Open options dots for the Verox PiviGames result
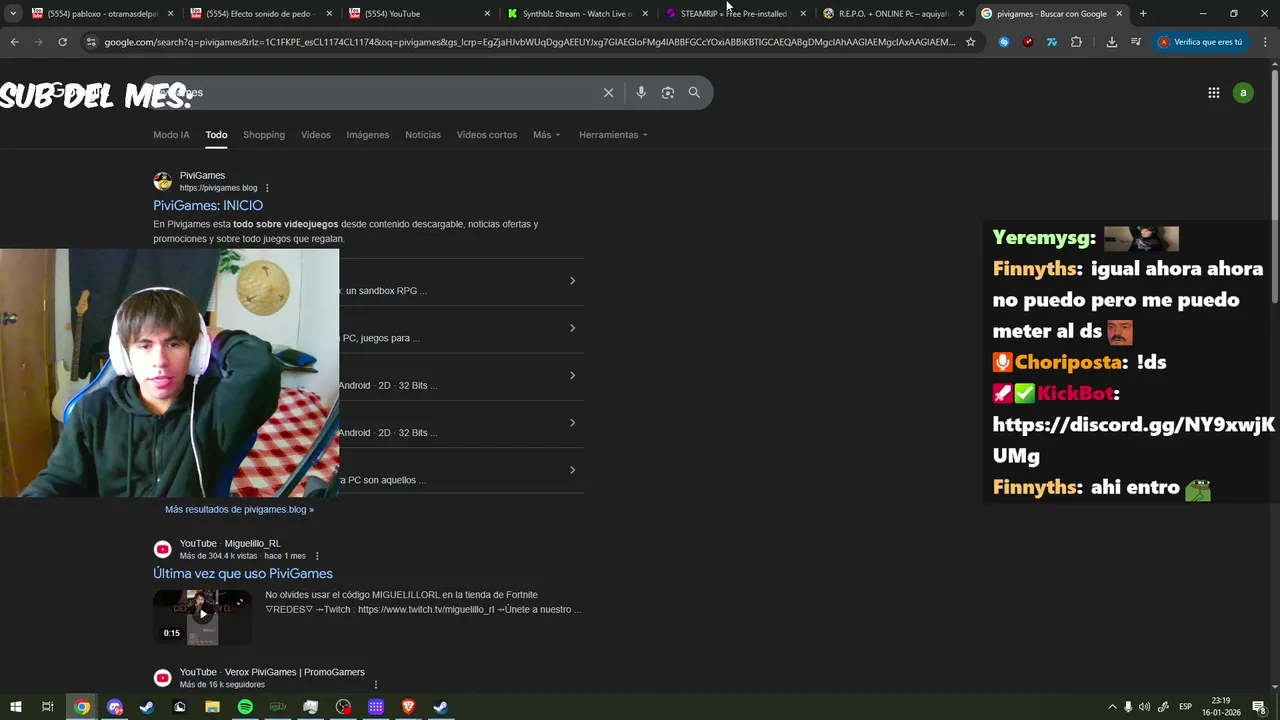Viewport: 1280px width, 720px height. [x=376, y=685]
